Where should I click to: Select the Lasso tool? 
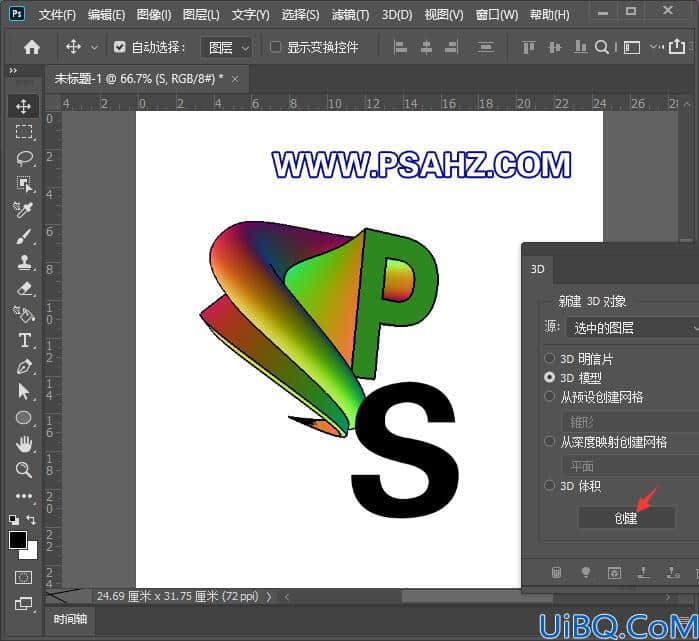(23, 158)
